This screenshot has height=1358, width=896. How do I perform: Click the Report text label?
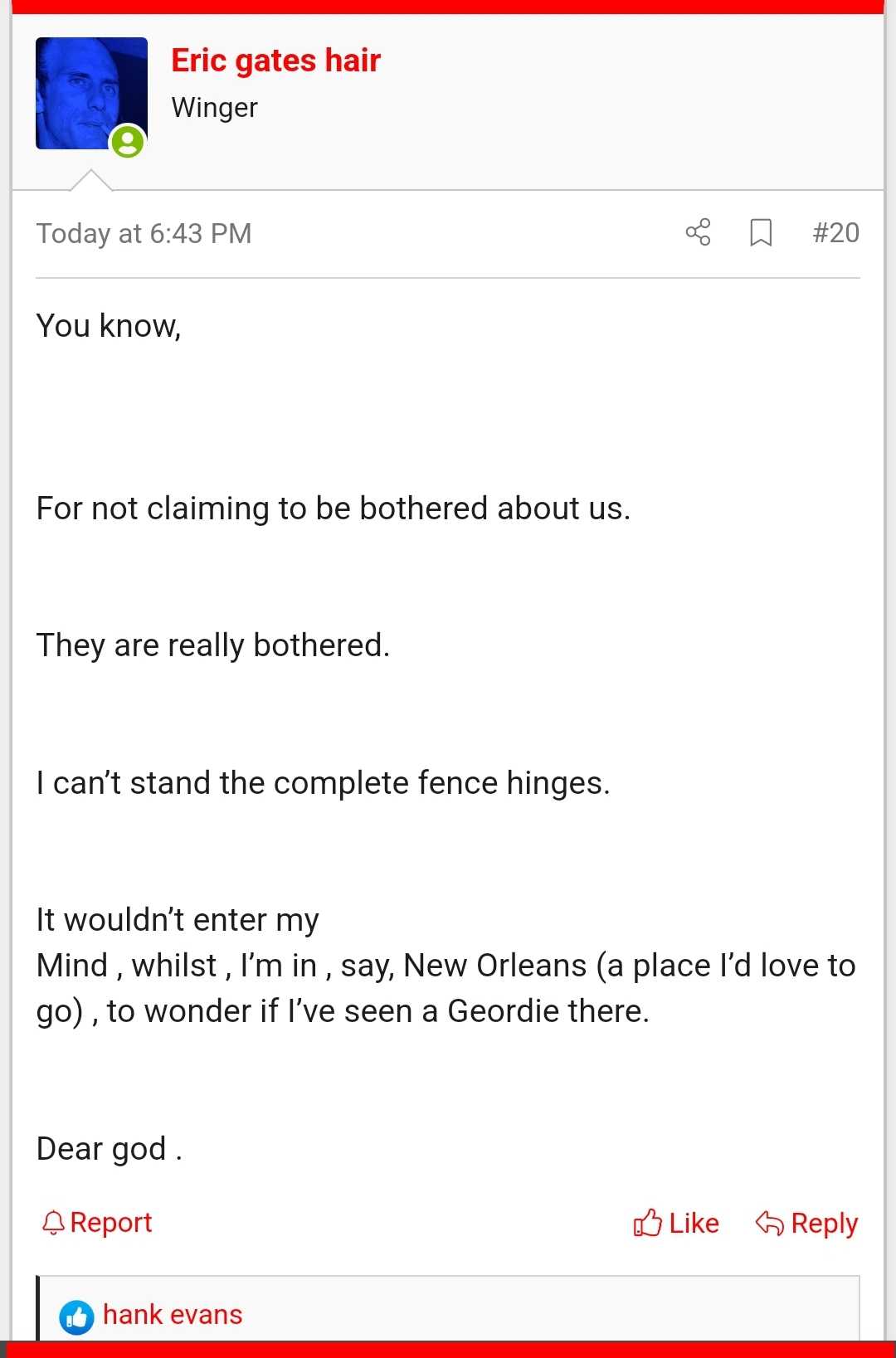(x=111, y=1223)
